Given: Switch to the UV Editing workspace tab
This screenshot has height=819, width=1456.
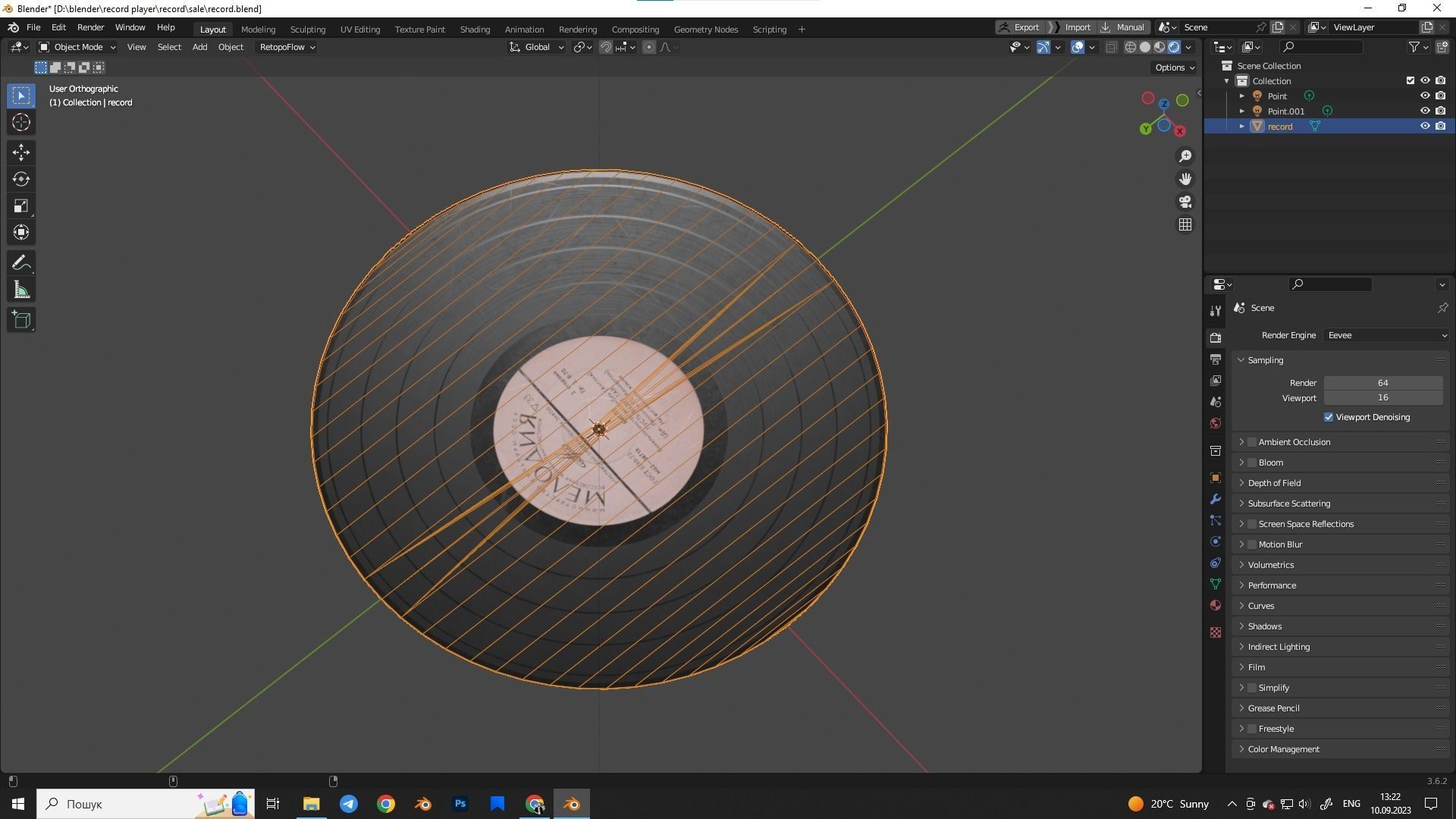Looking at the screenshot, I should [x=360, y=30].
